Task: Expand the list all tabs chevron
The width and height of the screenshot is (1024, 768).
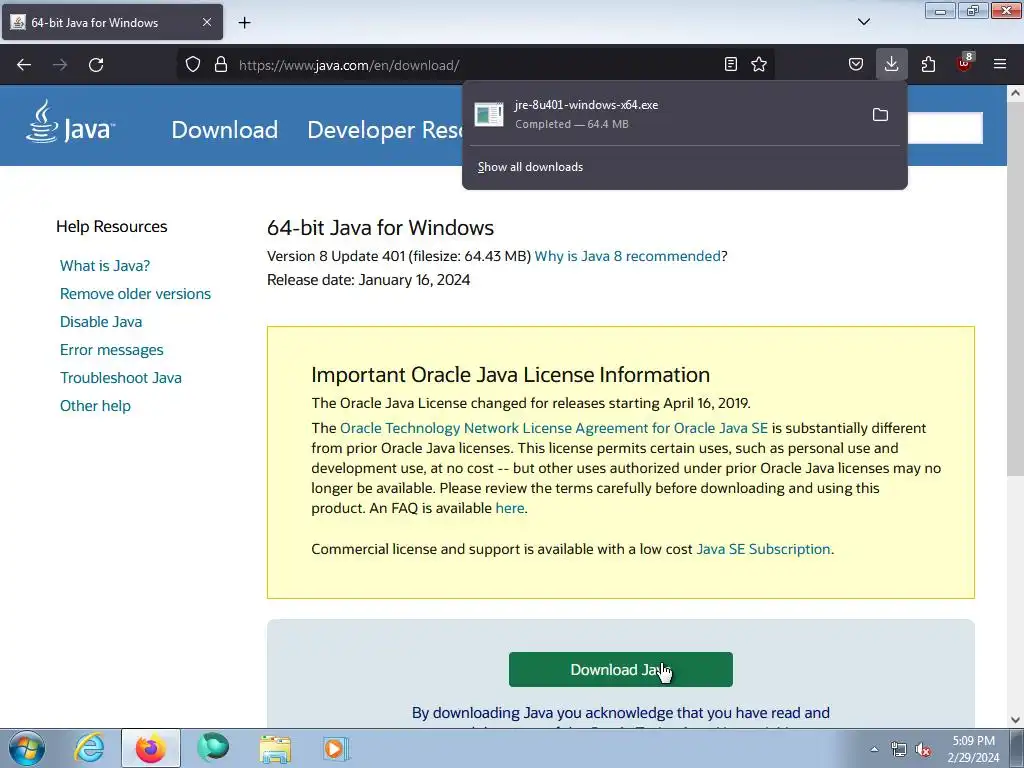Action: point(863,22)
